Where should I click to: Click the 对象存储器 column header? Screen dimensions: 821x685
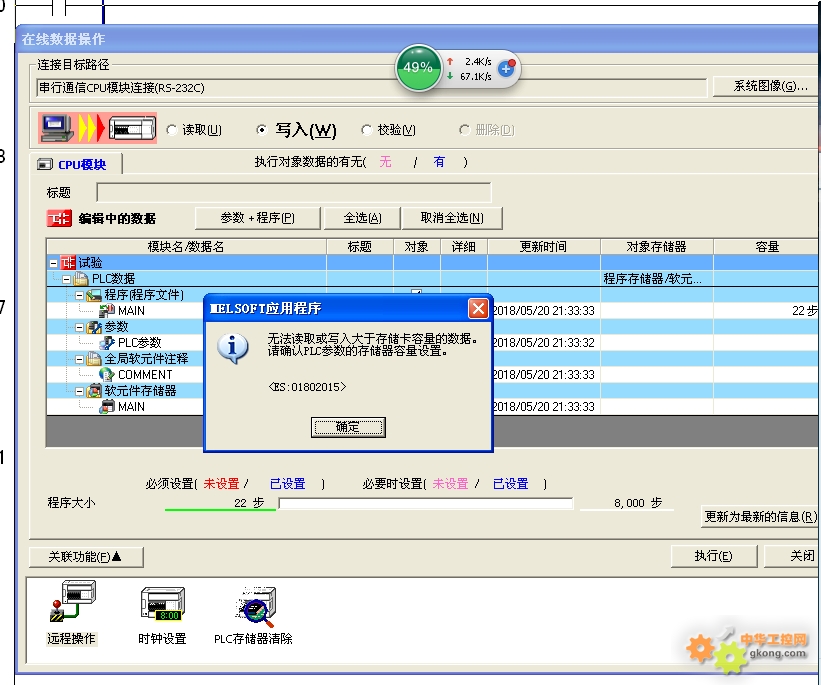point(656,246)
